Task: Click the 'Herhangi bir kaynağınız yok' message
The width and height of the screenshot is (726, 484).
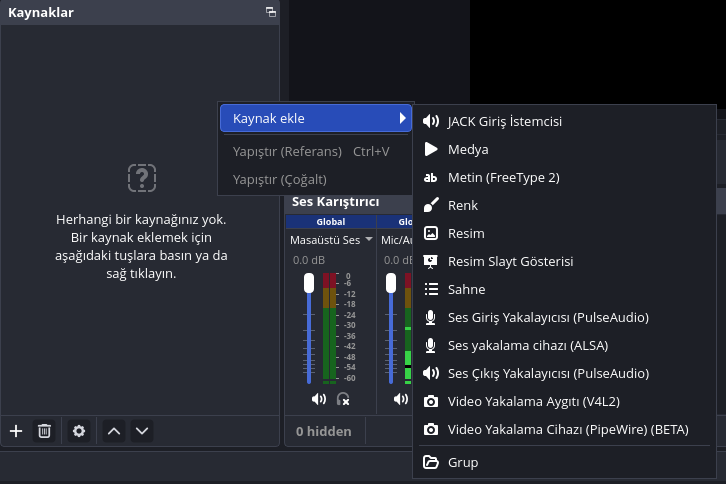Action: (x=141, y=246)
